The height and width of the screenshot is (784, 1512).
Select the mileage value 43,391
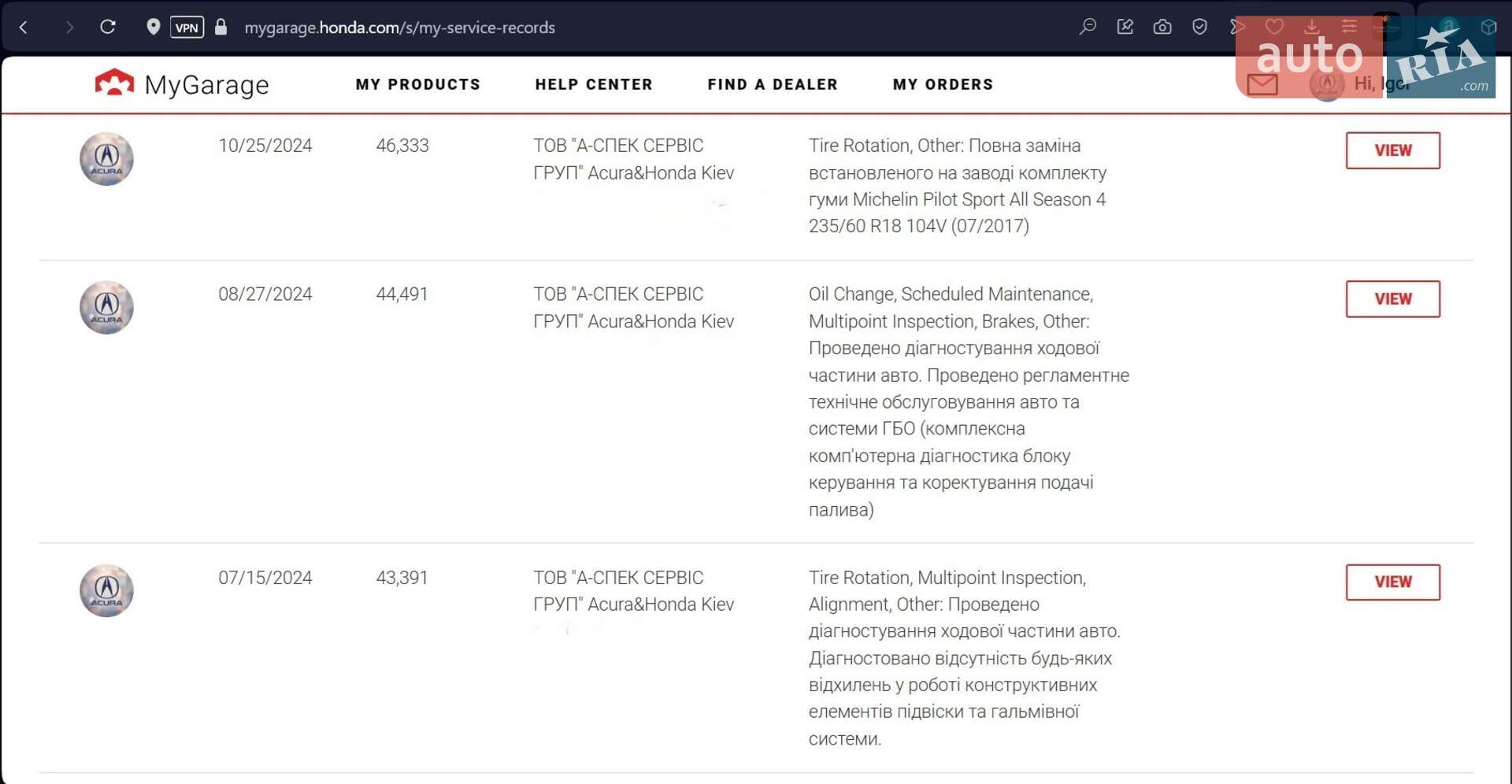pyautogui.click(x=402, y=578)
